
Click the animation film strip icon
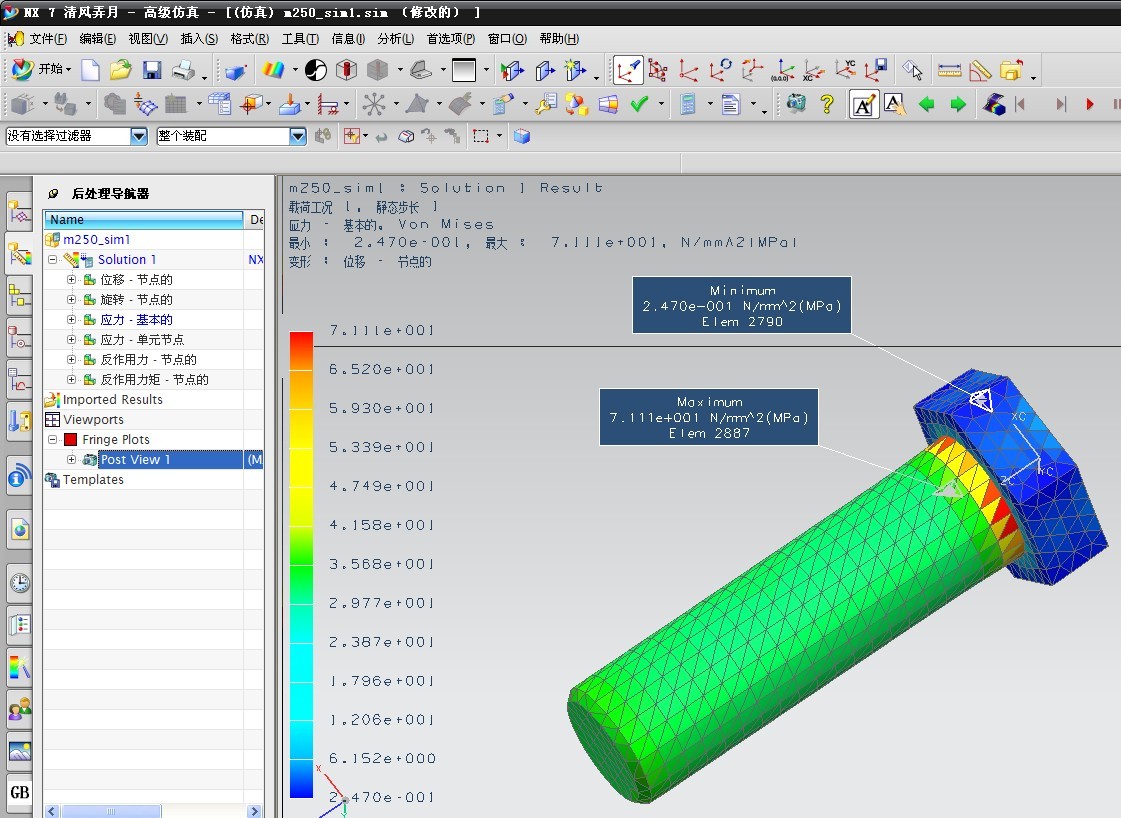(x=994, y=104)
